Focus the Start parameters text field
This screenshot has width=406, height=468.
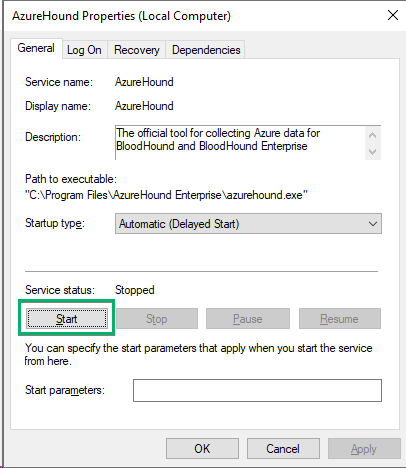(257, 390)
